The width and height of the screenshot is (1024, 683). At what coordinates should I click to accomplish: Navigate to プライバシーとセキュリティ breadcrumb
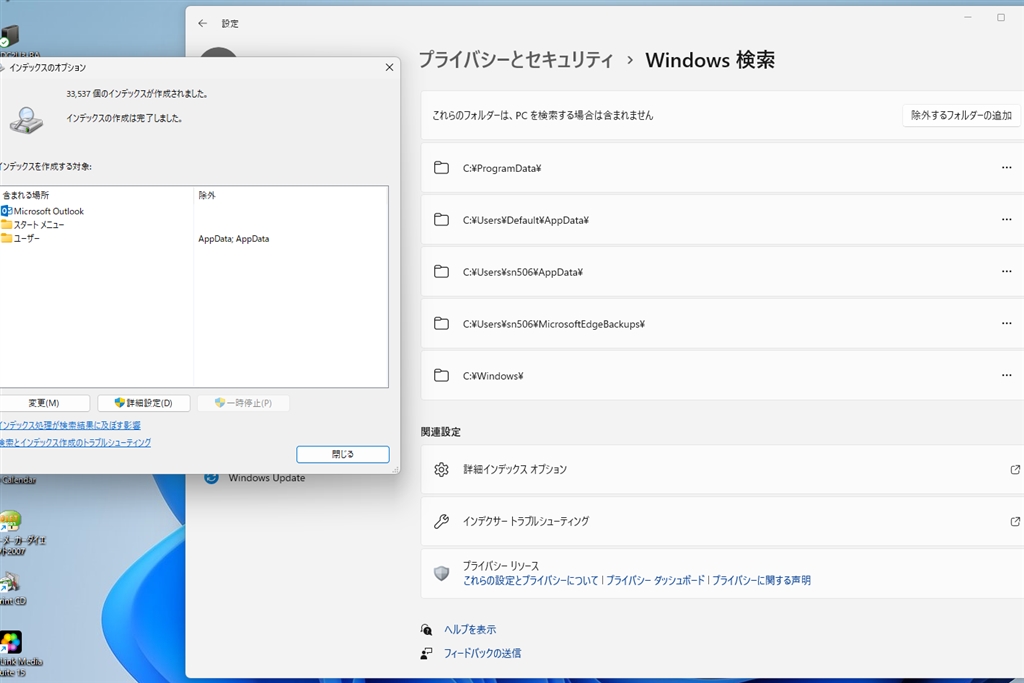point(516,60)
